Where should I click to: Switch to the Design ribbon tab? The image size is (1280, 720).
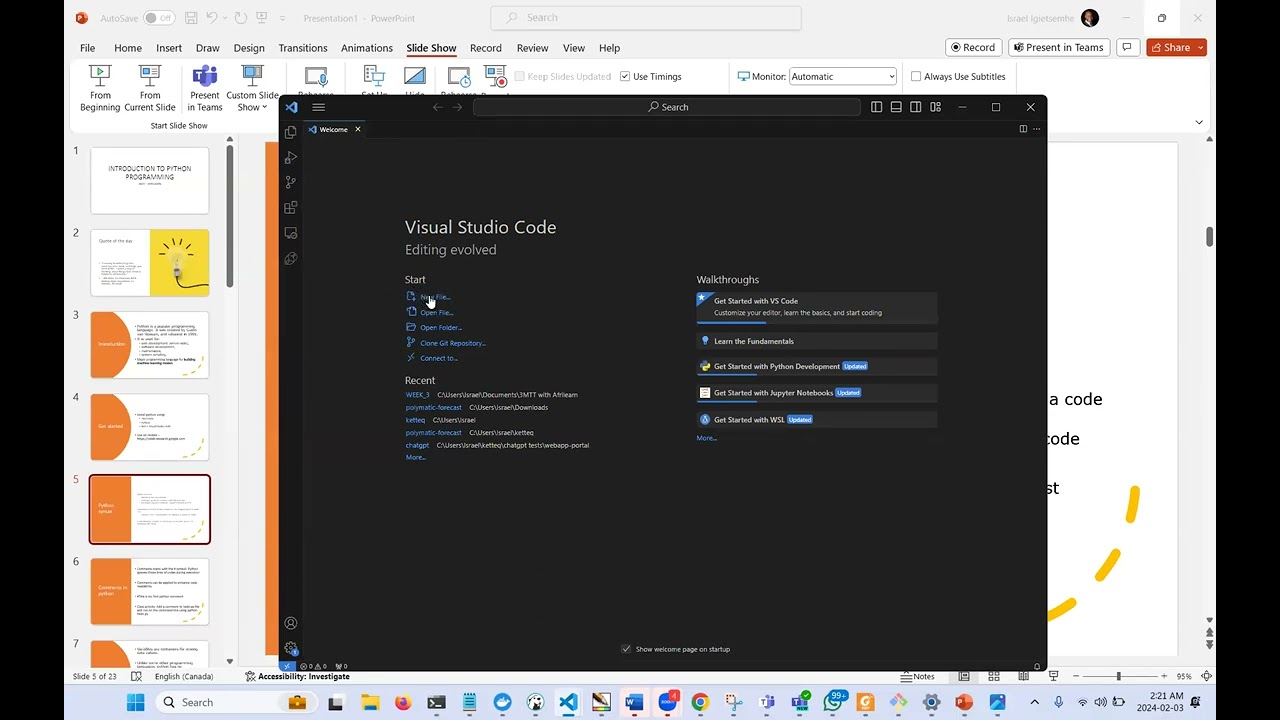tap(249, 47)
